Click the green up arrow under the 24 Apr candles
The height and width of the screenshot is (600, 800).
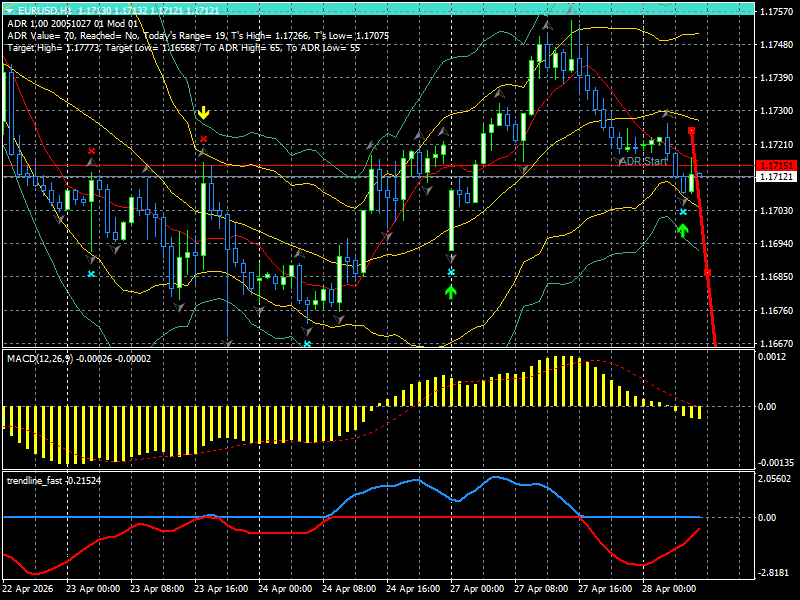click(449, 290)
